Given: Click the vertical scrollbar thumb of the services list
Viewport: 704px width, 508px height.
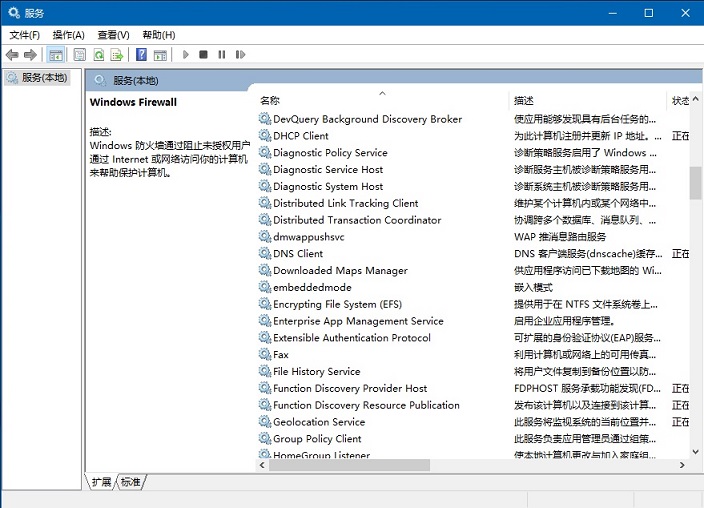Looking at the screenshot, I should click(695, 182).
